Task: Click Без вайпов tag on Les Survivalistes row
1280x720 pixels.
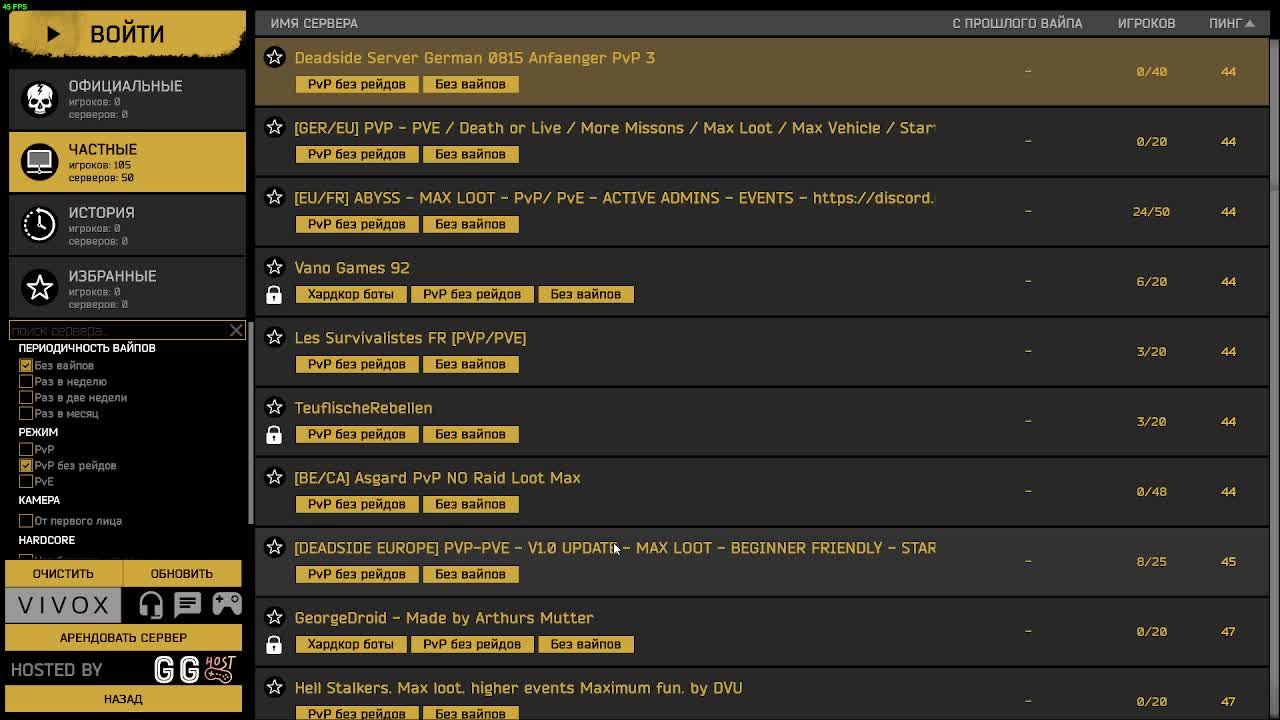Action: (x=470, y=364)
